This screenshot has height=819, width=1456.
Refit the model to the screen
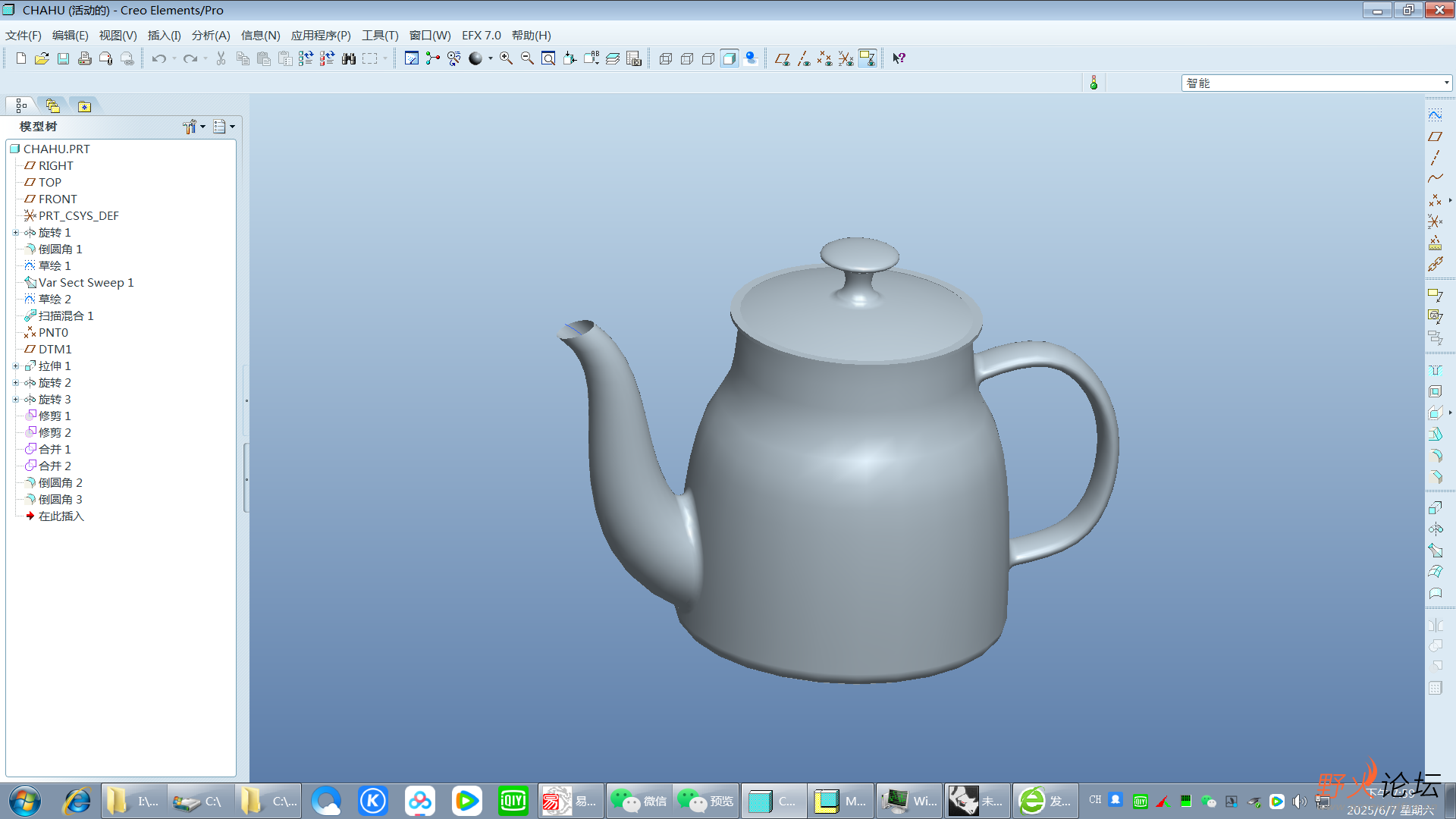point(548,58)
